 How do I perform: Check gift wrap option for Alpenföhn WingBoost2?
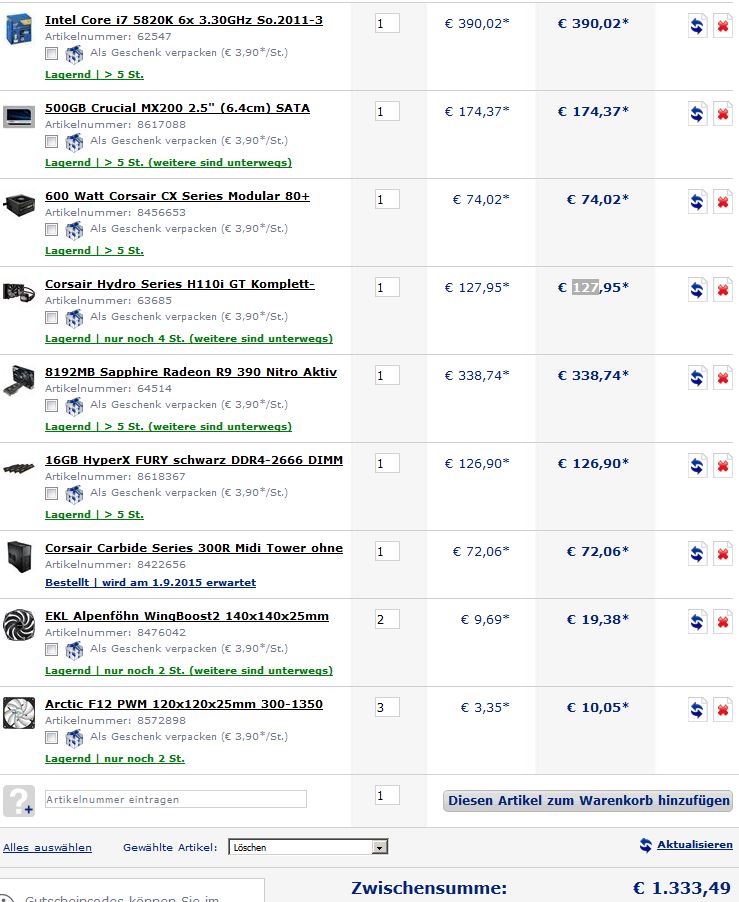tap(52, 651)
